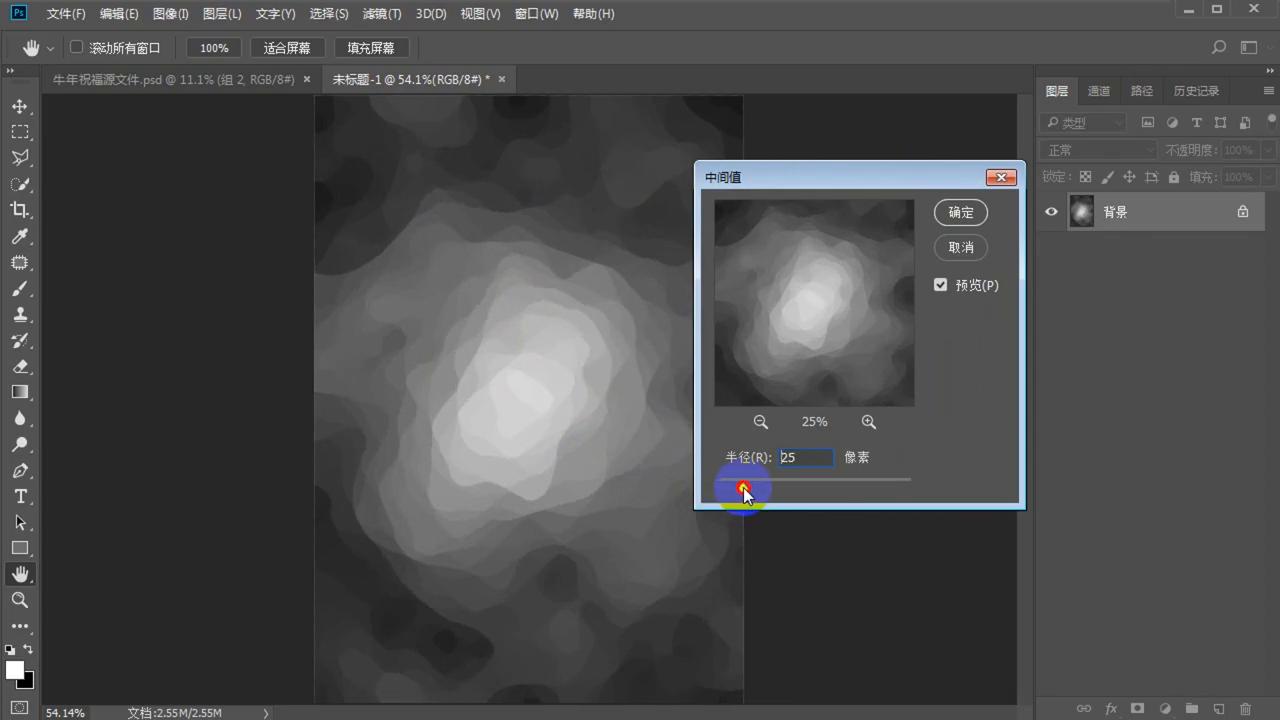Select the Eraser tool

tap(20, 366)
